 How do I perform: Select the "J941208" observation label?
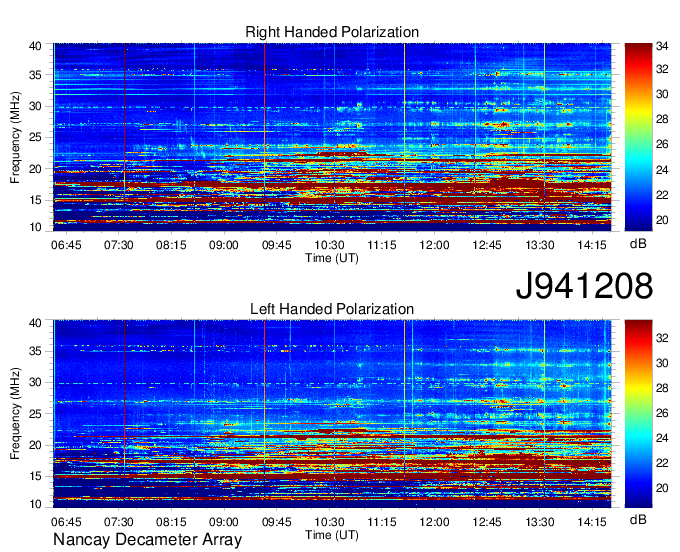[584, 285]
